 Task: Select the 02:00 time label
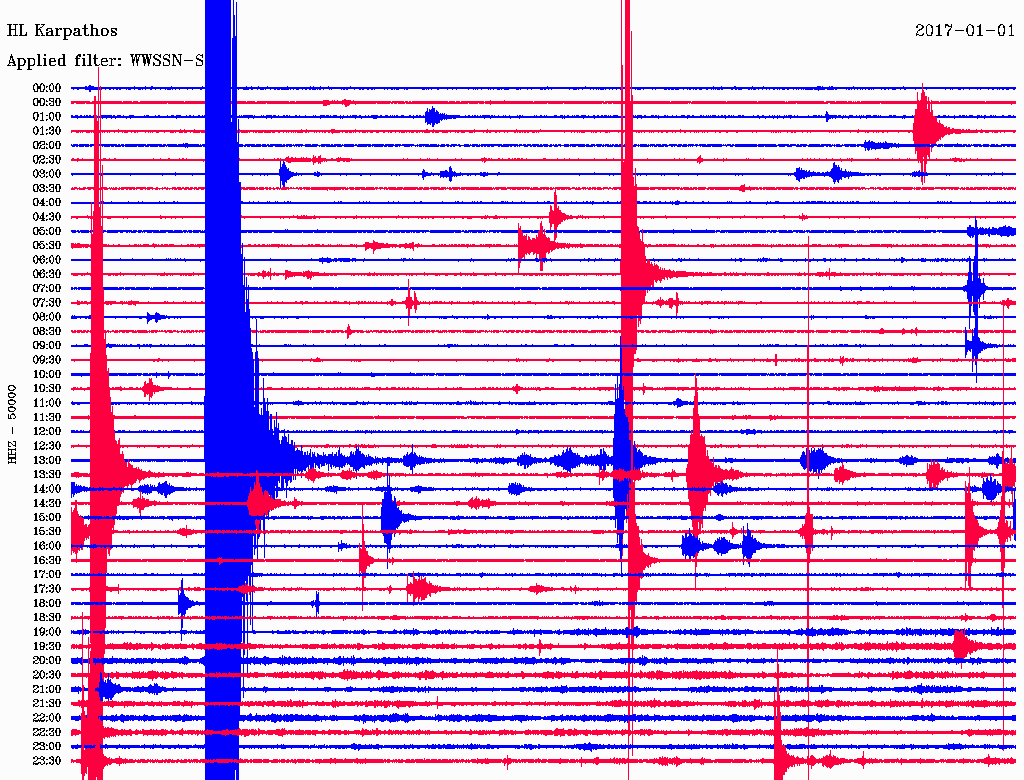pos(47,145)
